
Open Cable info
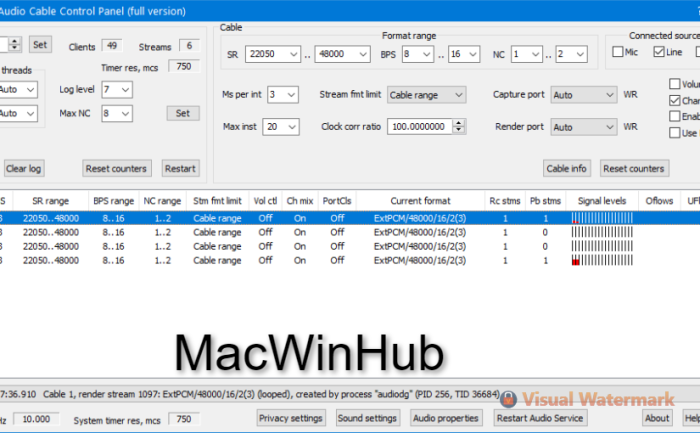567,168
